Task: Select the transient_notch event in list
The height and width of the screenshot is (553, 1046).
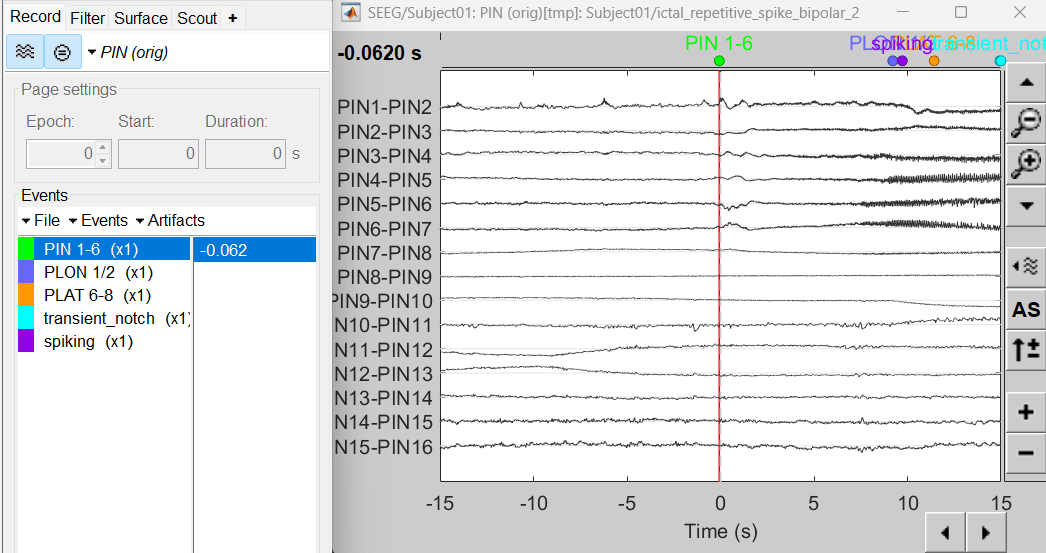Action: point(99,318)
